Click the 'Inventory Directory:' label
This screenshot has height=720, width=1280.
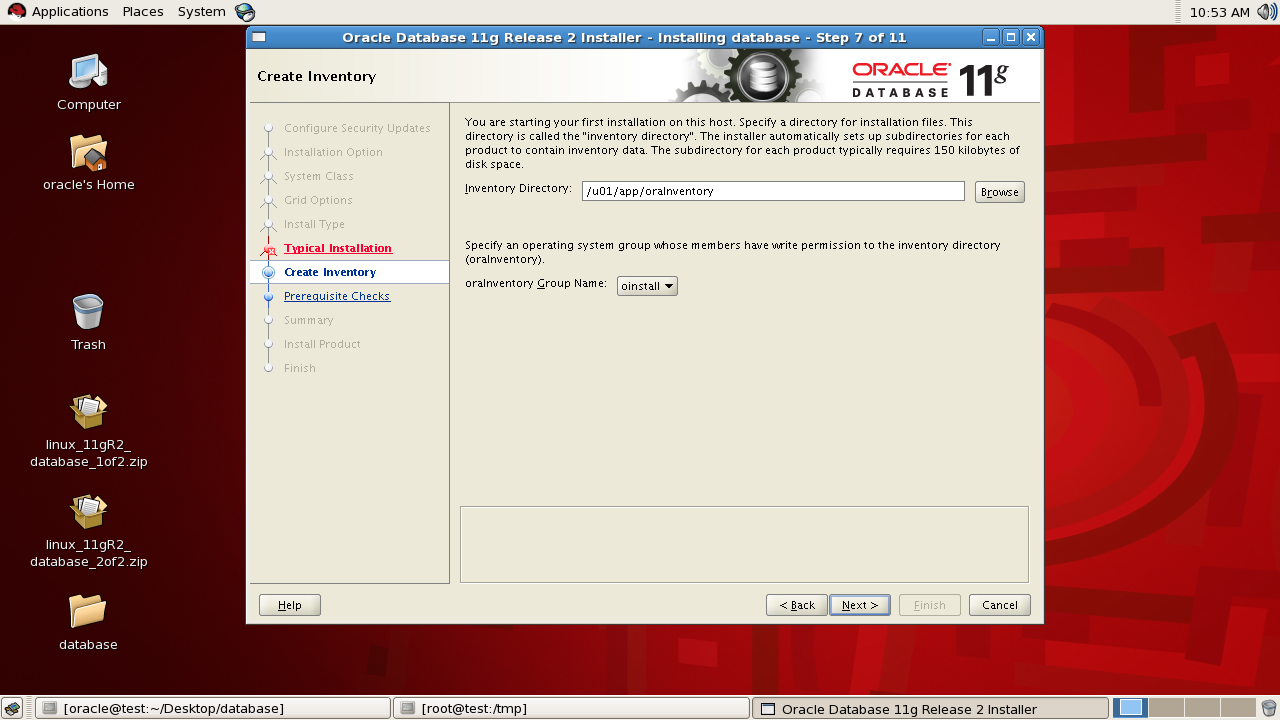click(518, 188)
